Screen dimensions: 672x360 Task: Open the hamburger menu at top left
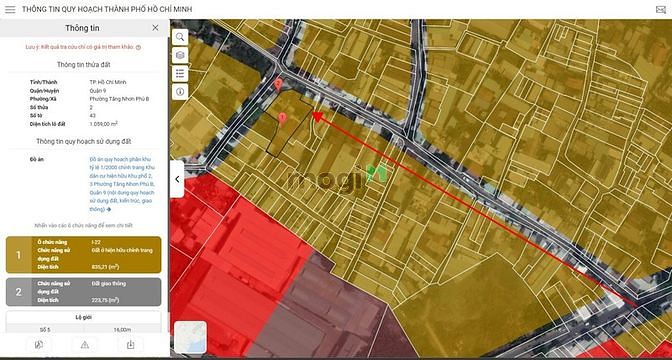(x=10, y=9)
